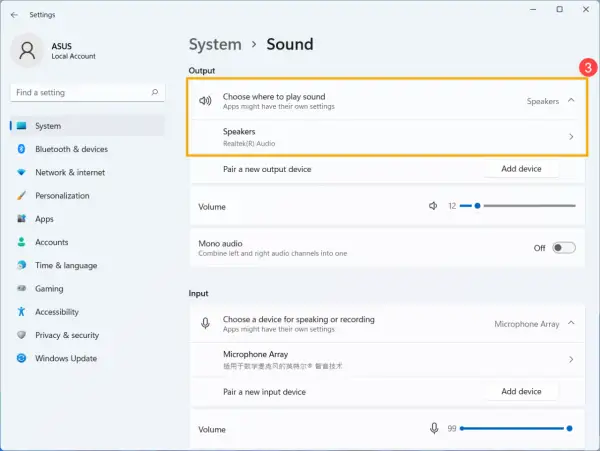Collapse the Choose where to play sound section

(571, 100)
